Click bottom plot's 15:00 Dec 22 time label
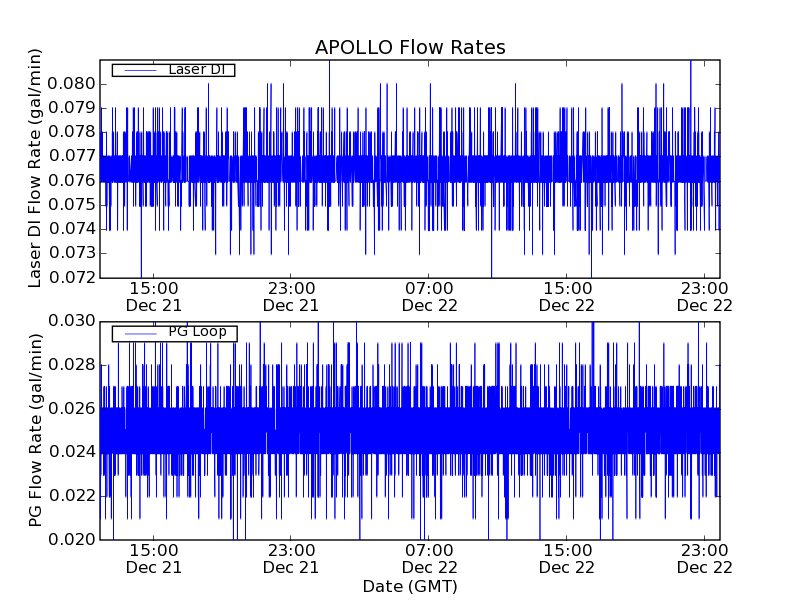This screenshot has height=600, width=800. point(567,558)
